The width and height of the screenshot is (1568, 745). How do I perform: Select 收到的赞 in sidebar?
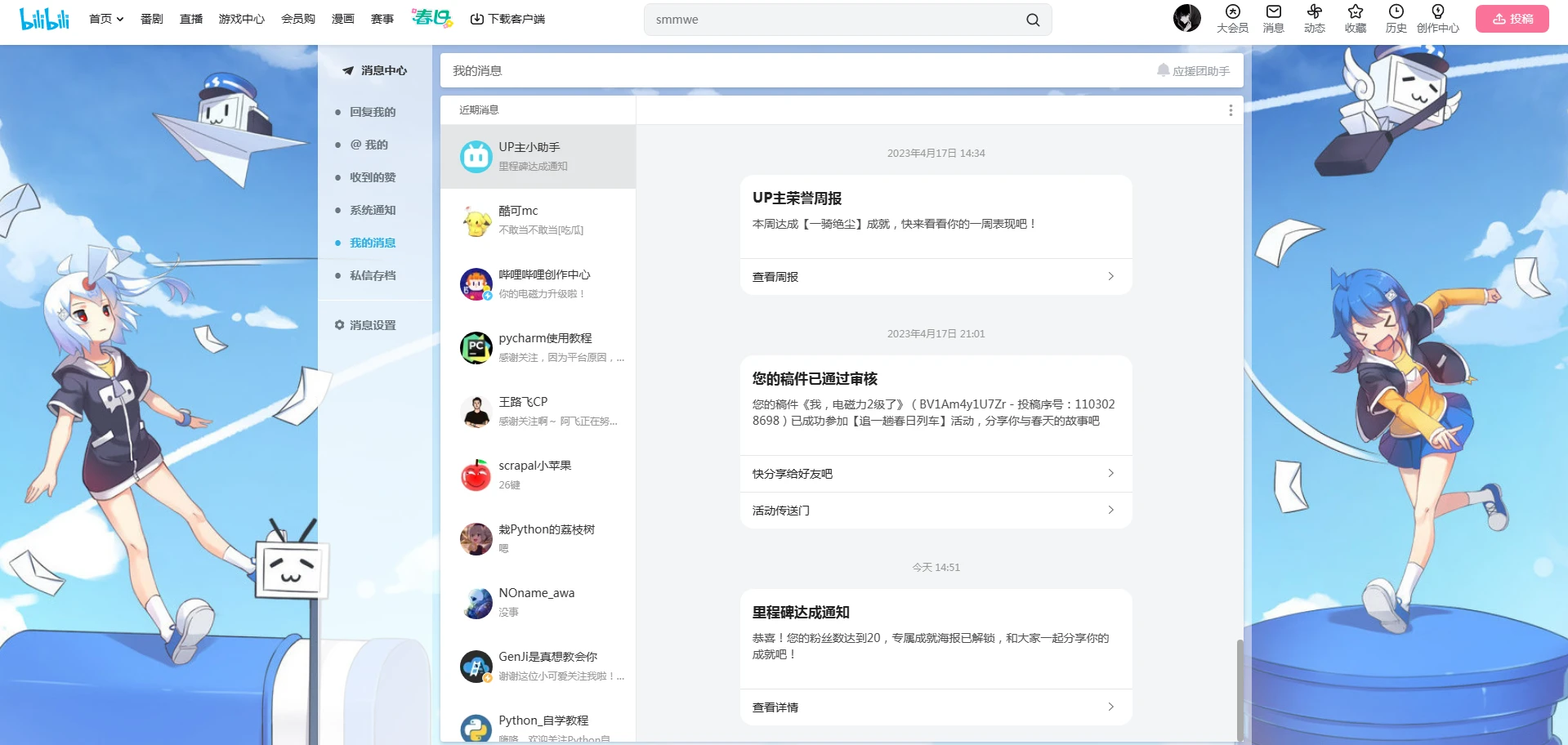click(373, 177)
